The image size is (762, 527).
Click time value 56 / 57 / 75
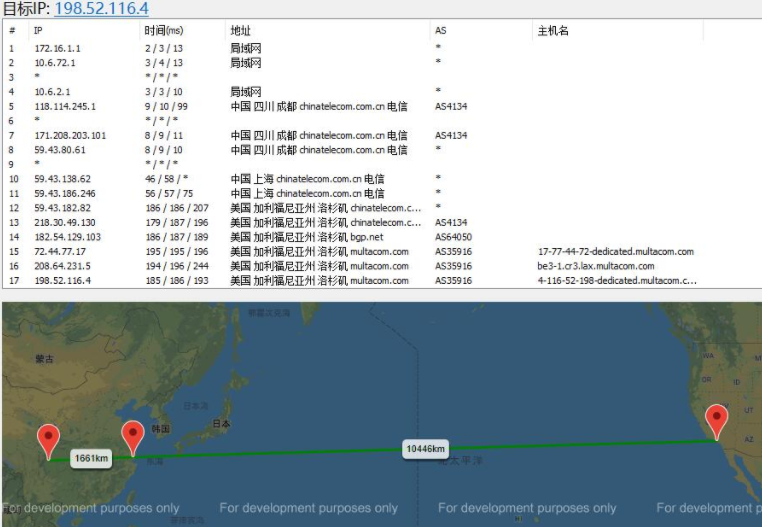point(169,193)
